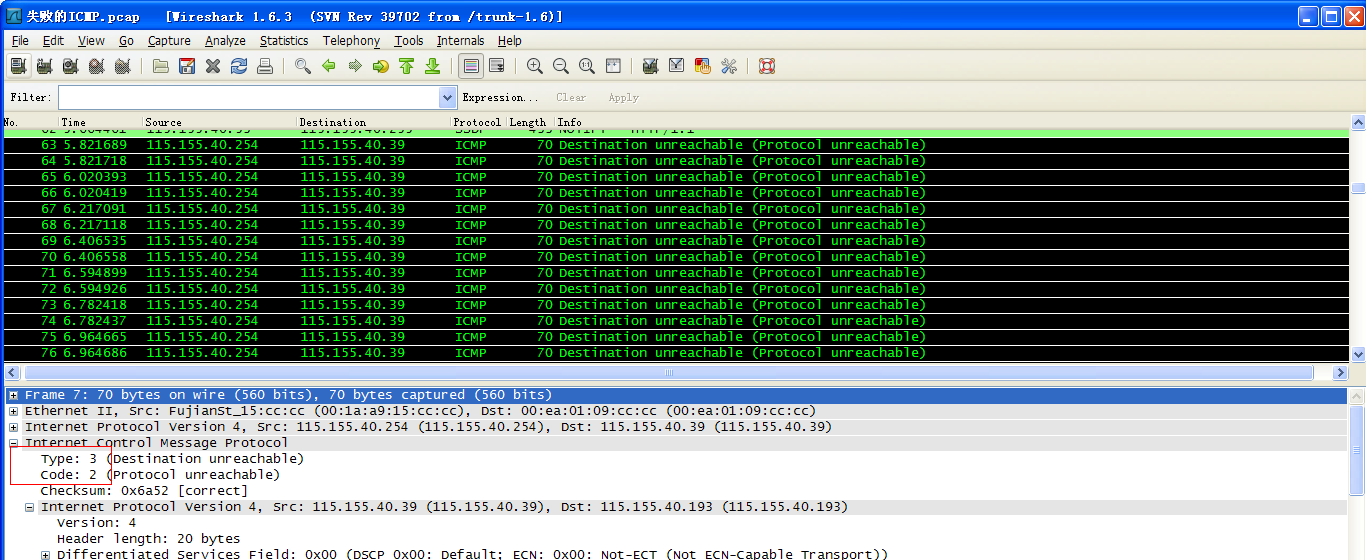Open the Capture menu
This screenshot has width=1366, height=560.
(x=169, y=41)
